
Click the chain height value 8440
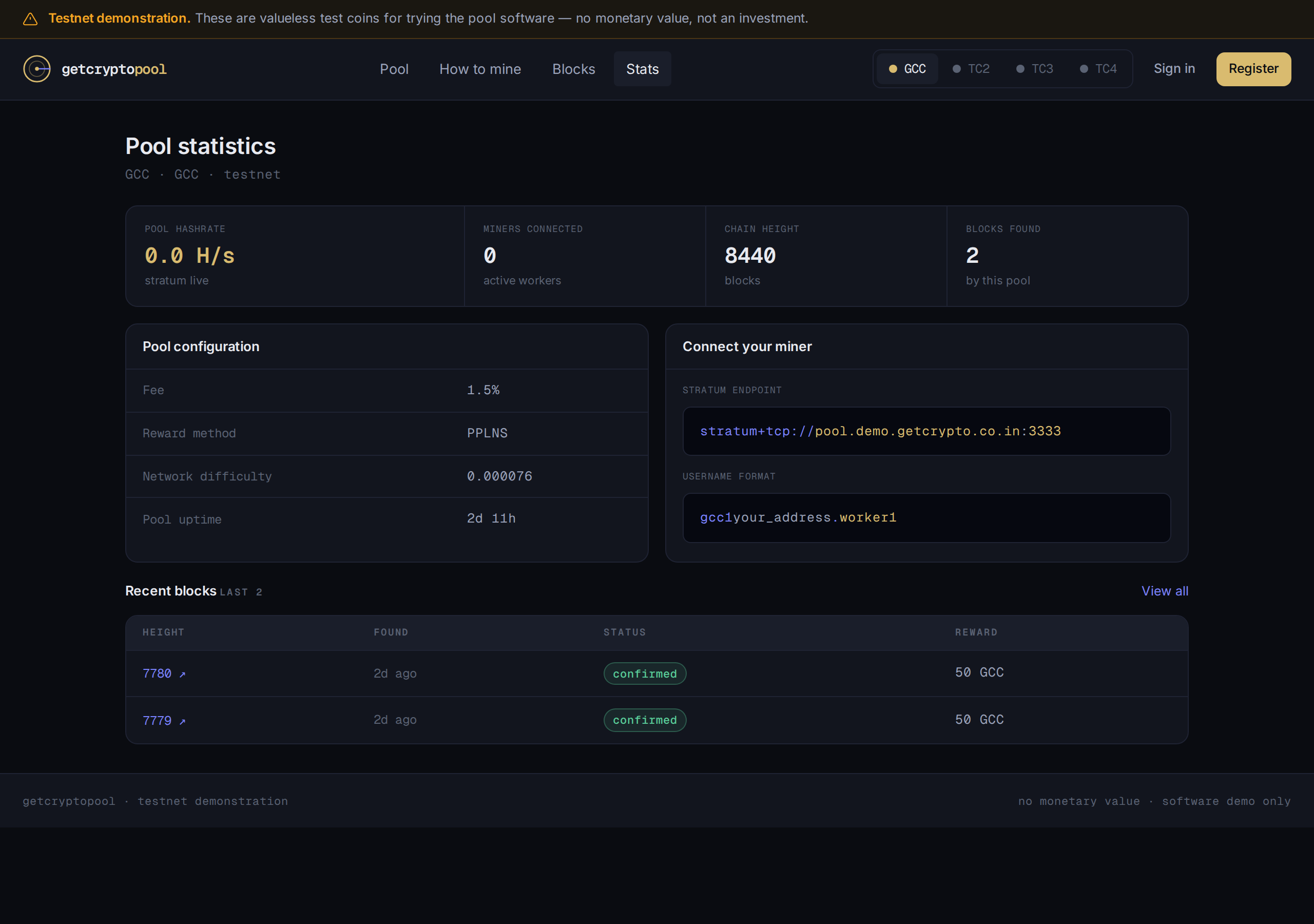[750, 255]
